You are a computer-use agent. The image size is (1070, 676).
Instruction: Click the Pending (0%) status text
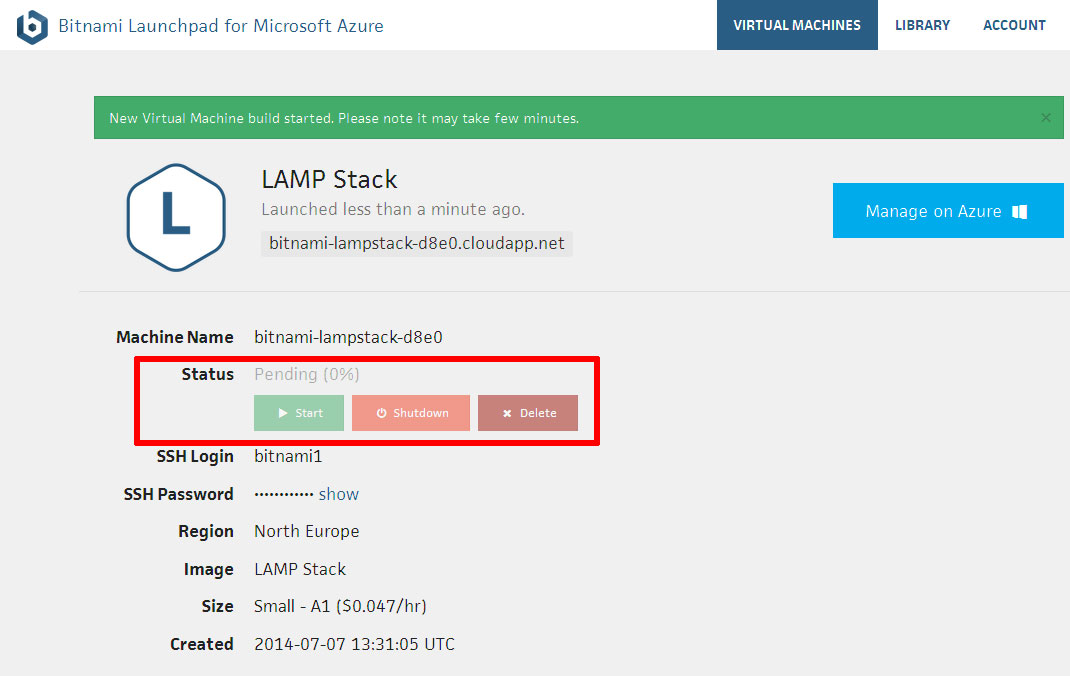[x=306, y=374]
